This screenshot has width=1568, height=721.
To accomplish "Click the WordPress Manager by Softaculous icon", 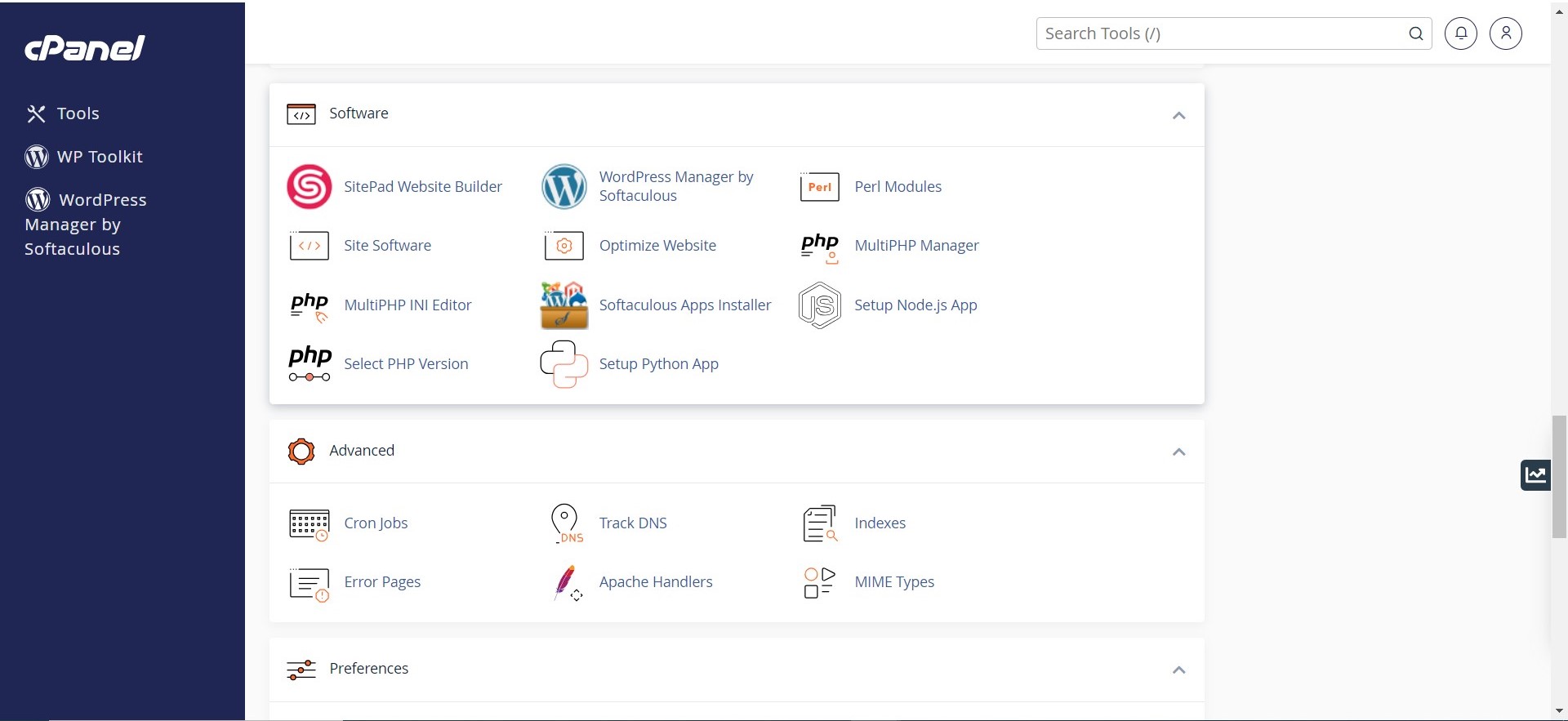I will click(564, 187).
